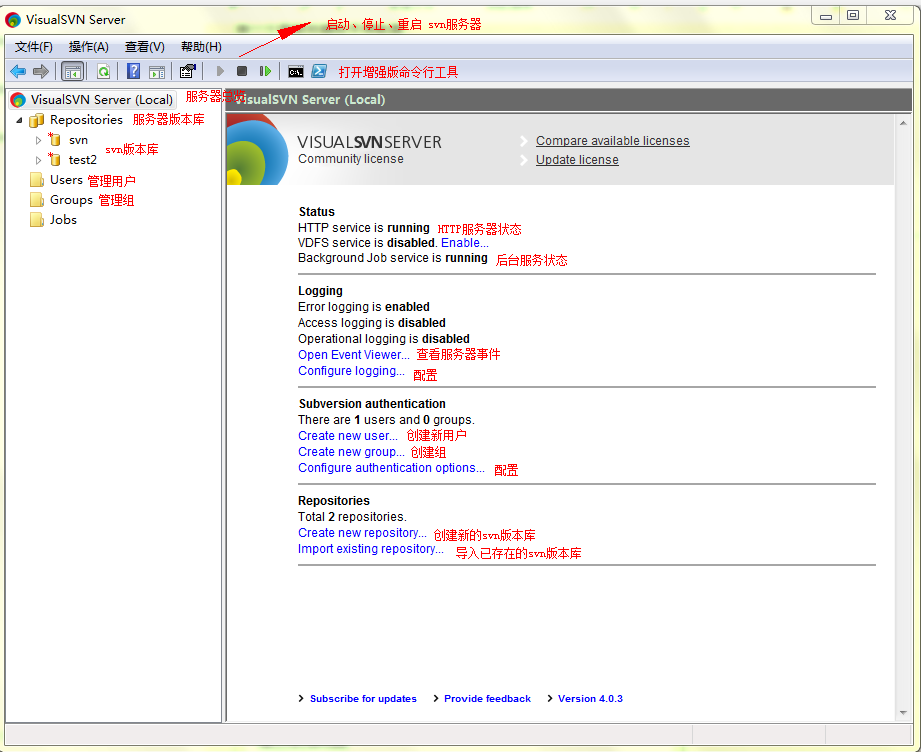This screenshot has width=921, height=752.
Task: Open the command prompt toolbar icon
Action: tap(295, 72)
